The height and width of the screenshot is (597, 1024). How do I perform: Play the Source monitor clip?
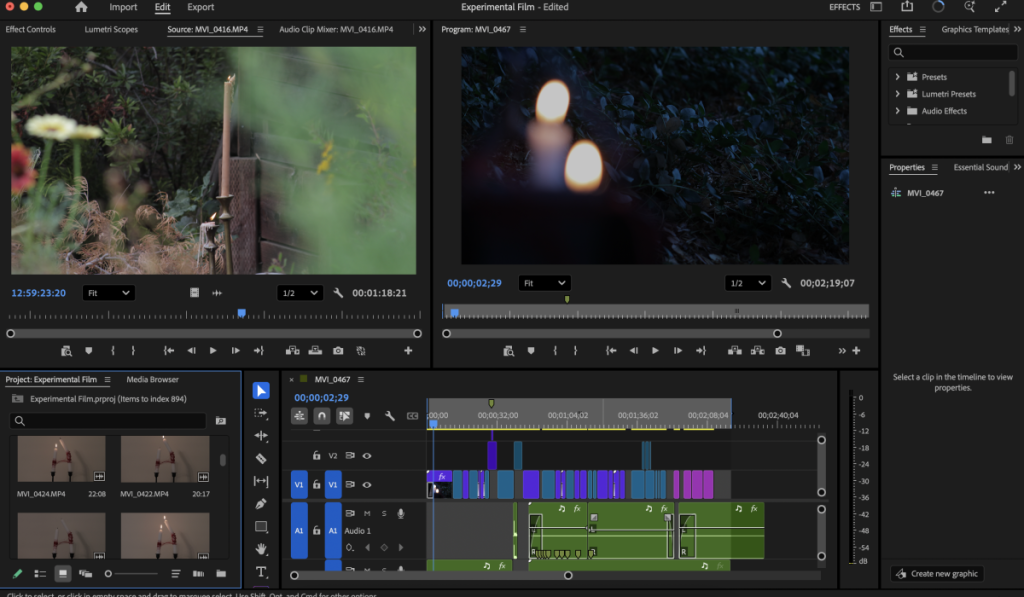tap(213, 351)
